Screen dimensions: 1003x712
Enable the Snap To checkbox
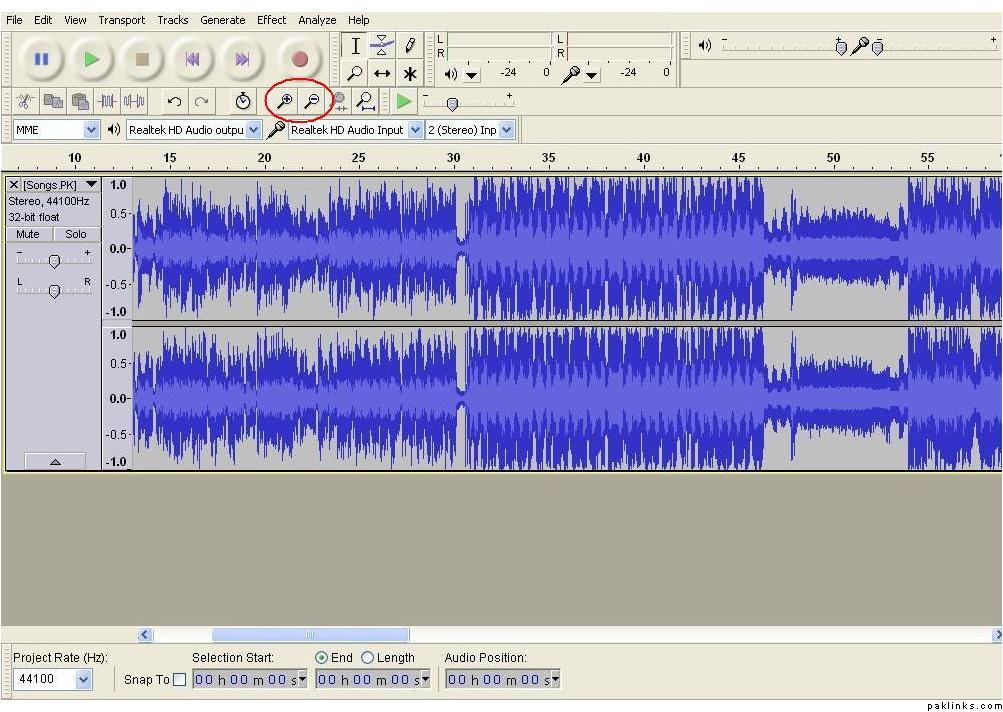[179, 680]
